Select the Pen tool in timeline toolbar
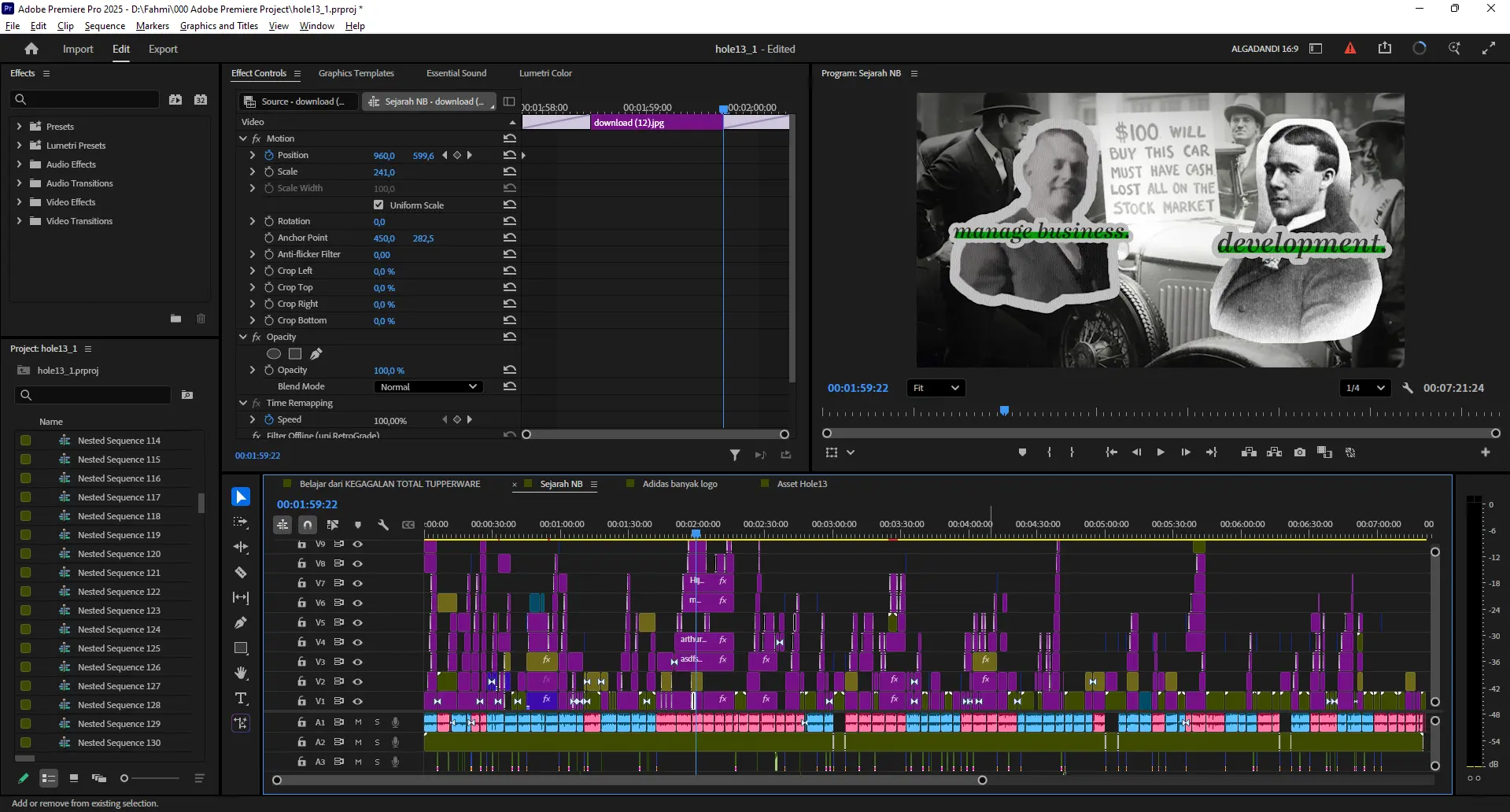 pos(241,622)
